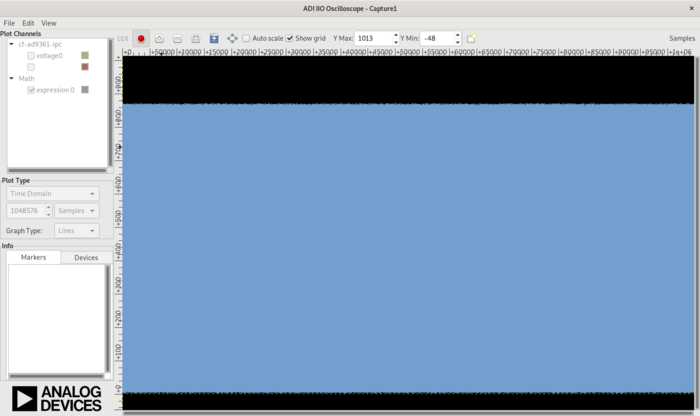Click the Plot Channels horizontal scrollbar

pos(57,170)
